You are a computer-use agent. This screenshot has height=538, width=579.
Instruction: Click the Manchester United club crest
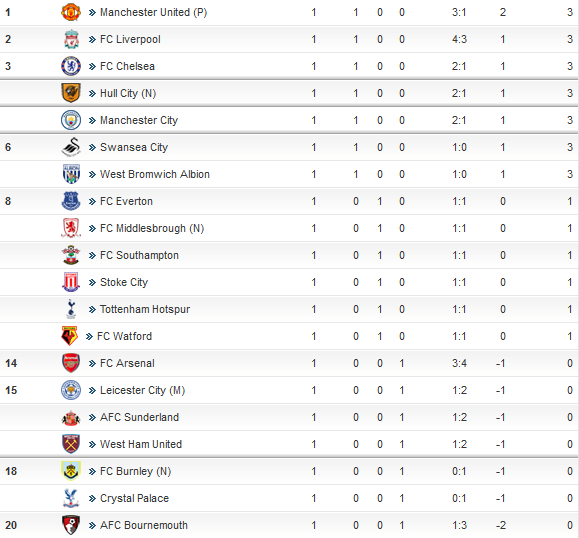pos(71,12)
